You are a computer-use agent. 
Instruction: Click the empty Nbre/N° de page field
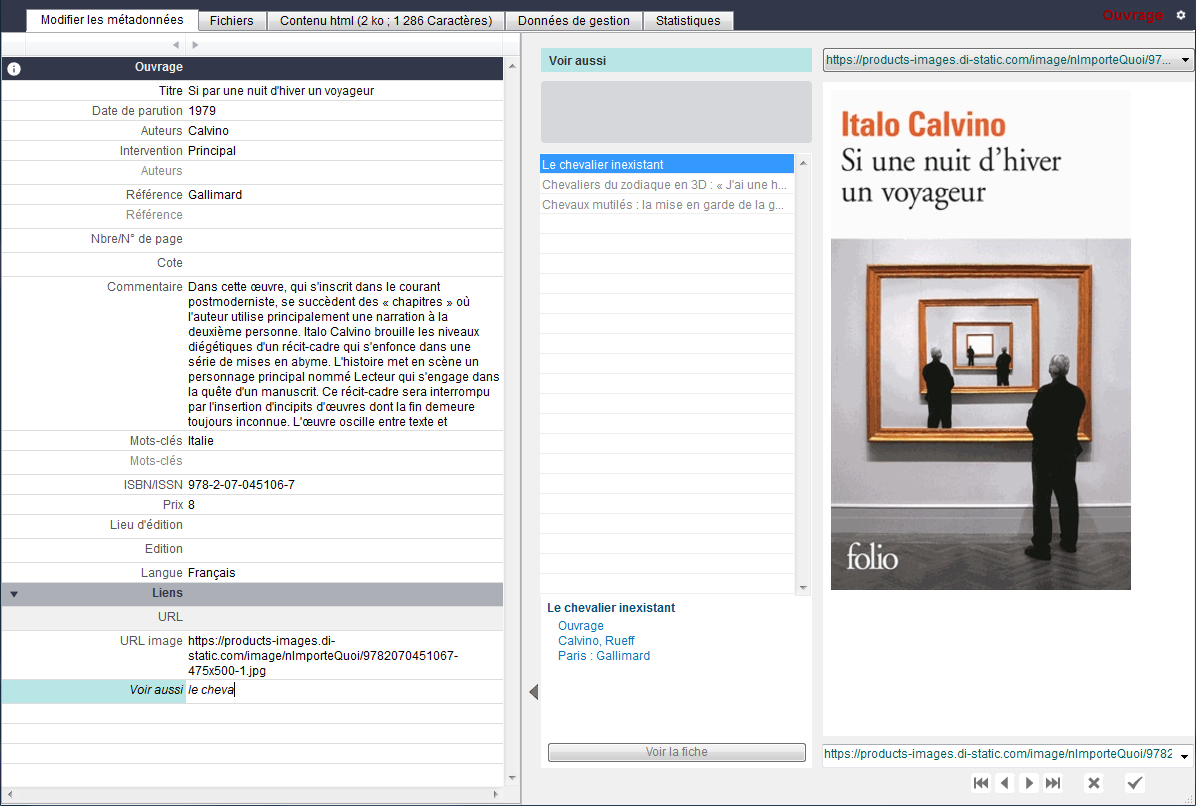click(345, 239)
